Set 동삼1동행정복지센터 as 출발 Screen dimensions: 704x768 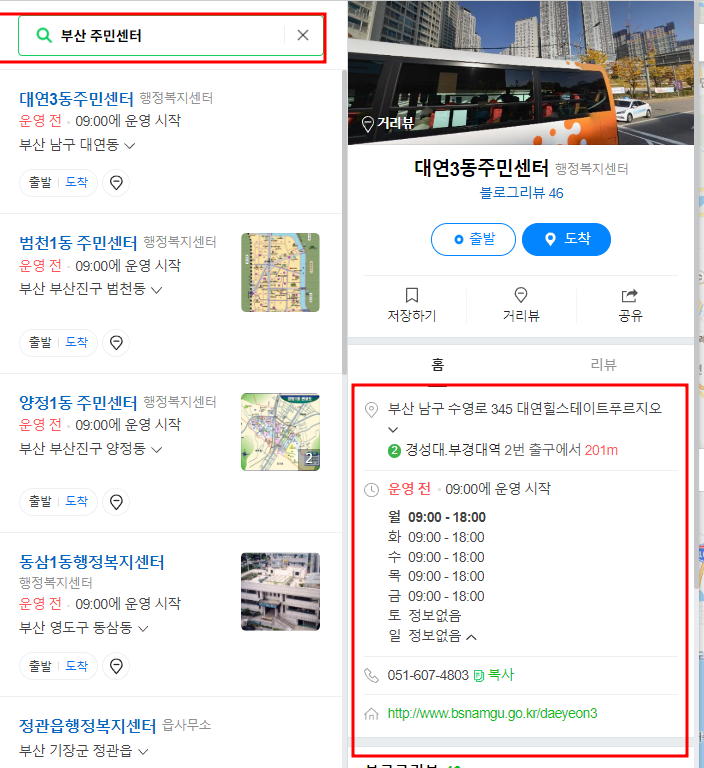(x=40, y=666)
